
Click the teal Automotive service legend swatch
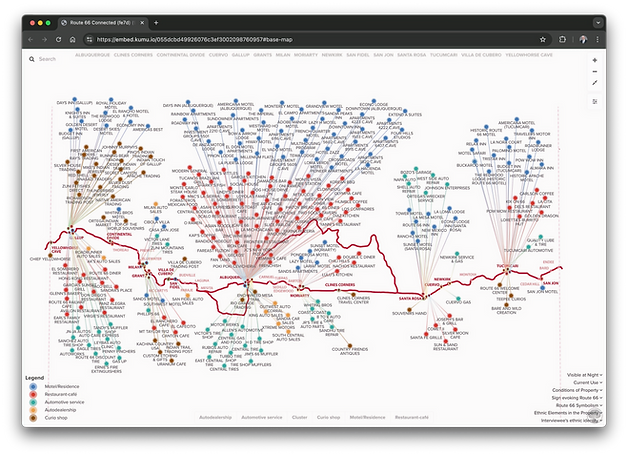pos(33,402)
